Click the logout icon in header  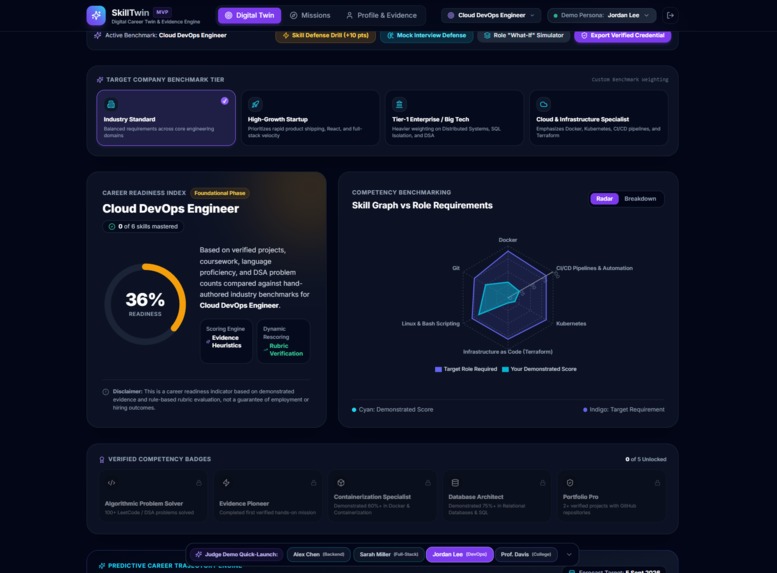[670, 15]
